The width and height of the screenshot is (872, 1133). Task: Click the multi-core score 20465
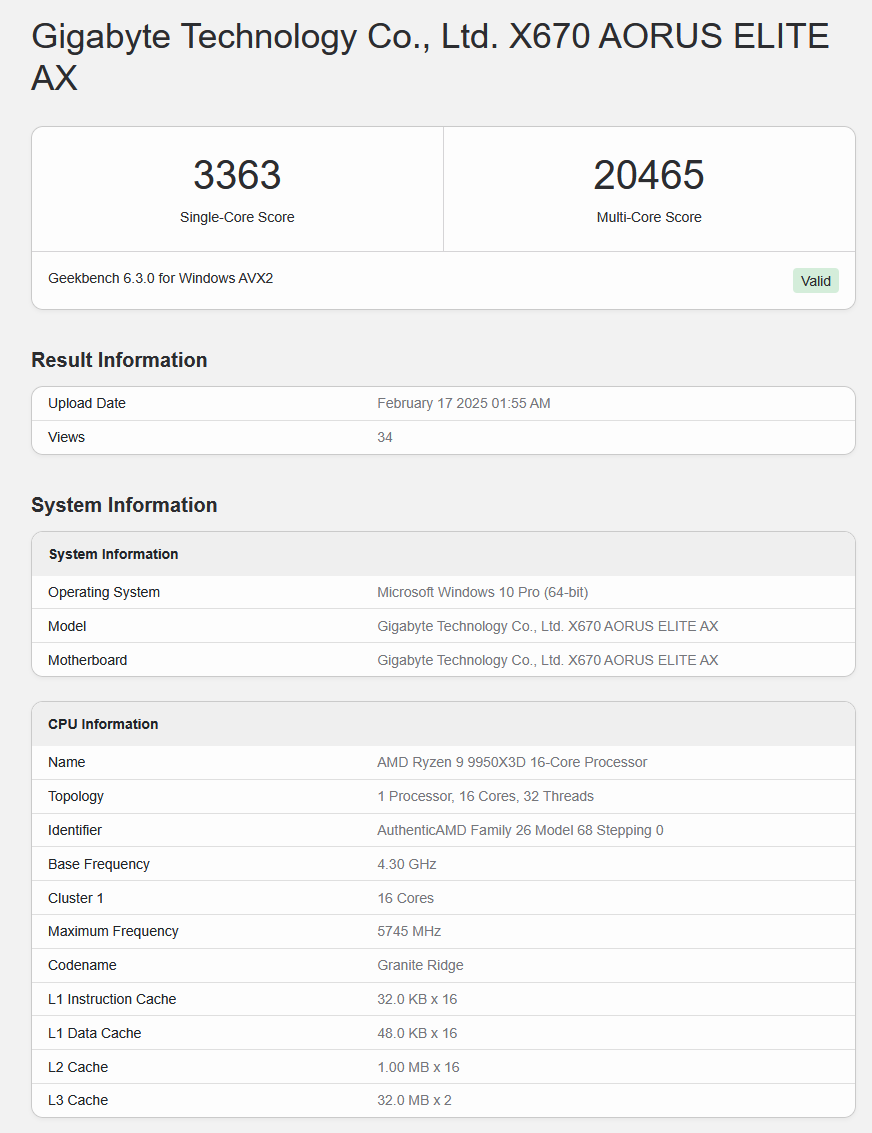(x=649, y=175)
